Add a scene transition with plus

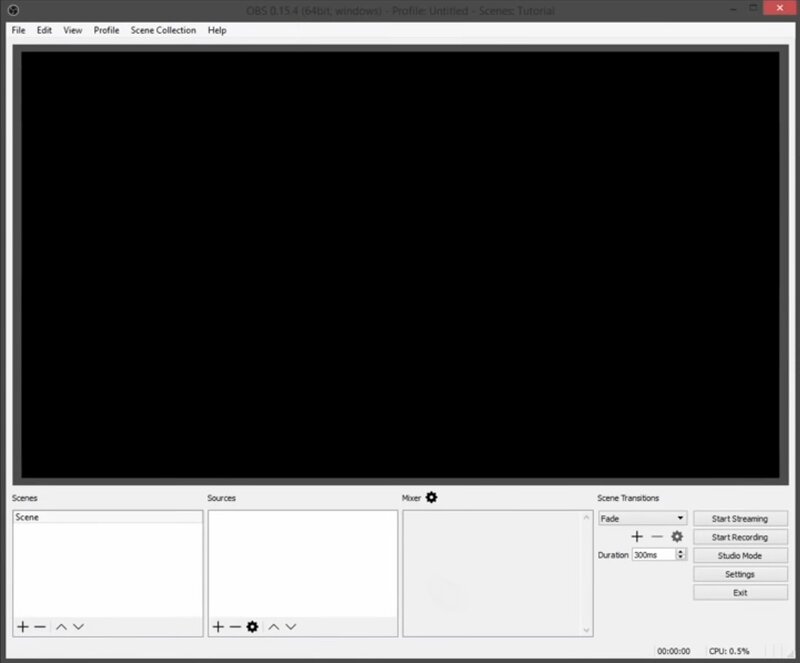coord(637,536)
